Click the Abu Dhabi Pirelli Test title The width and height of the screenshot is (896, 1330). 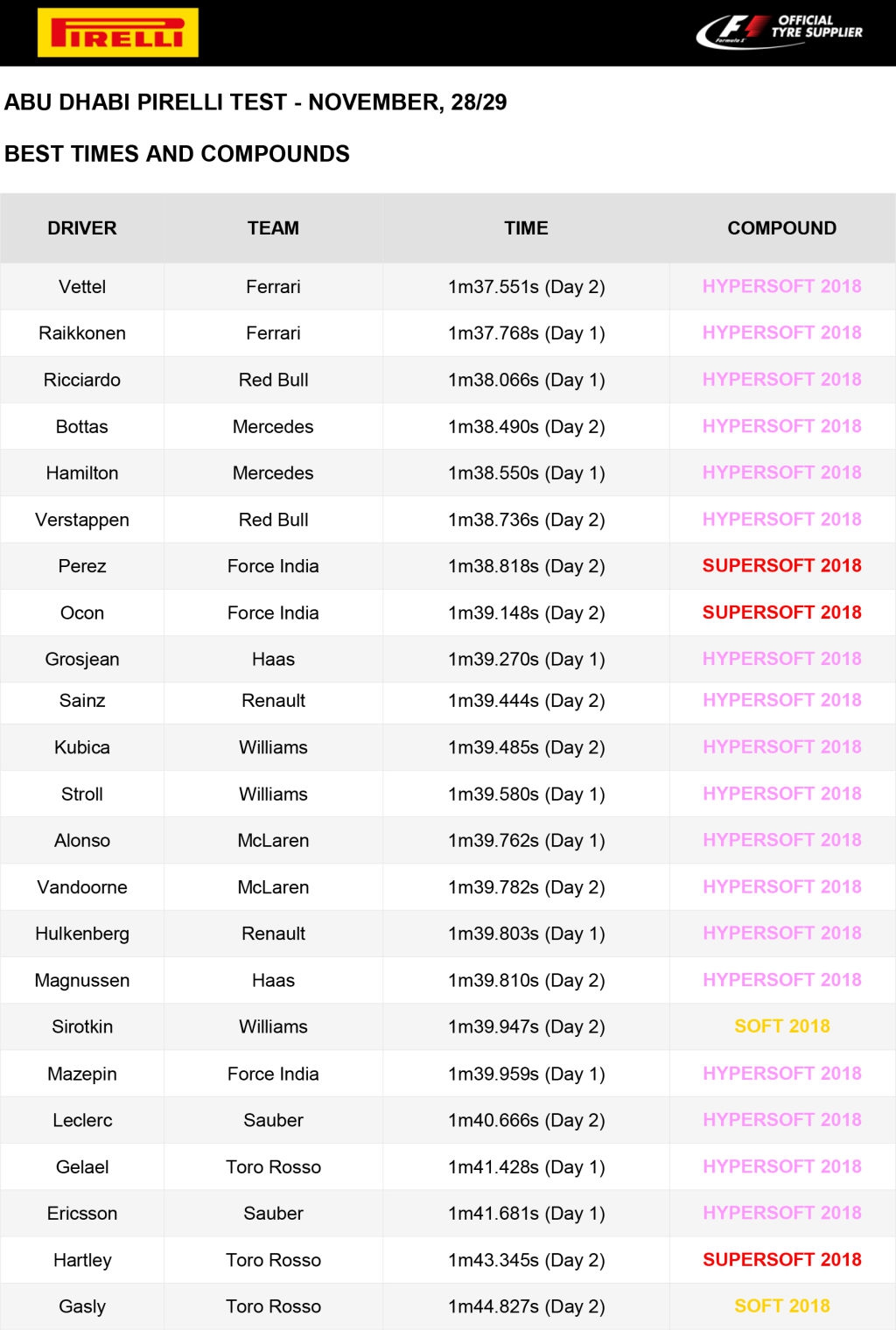pyautogui.click(x=255, y=102)
